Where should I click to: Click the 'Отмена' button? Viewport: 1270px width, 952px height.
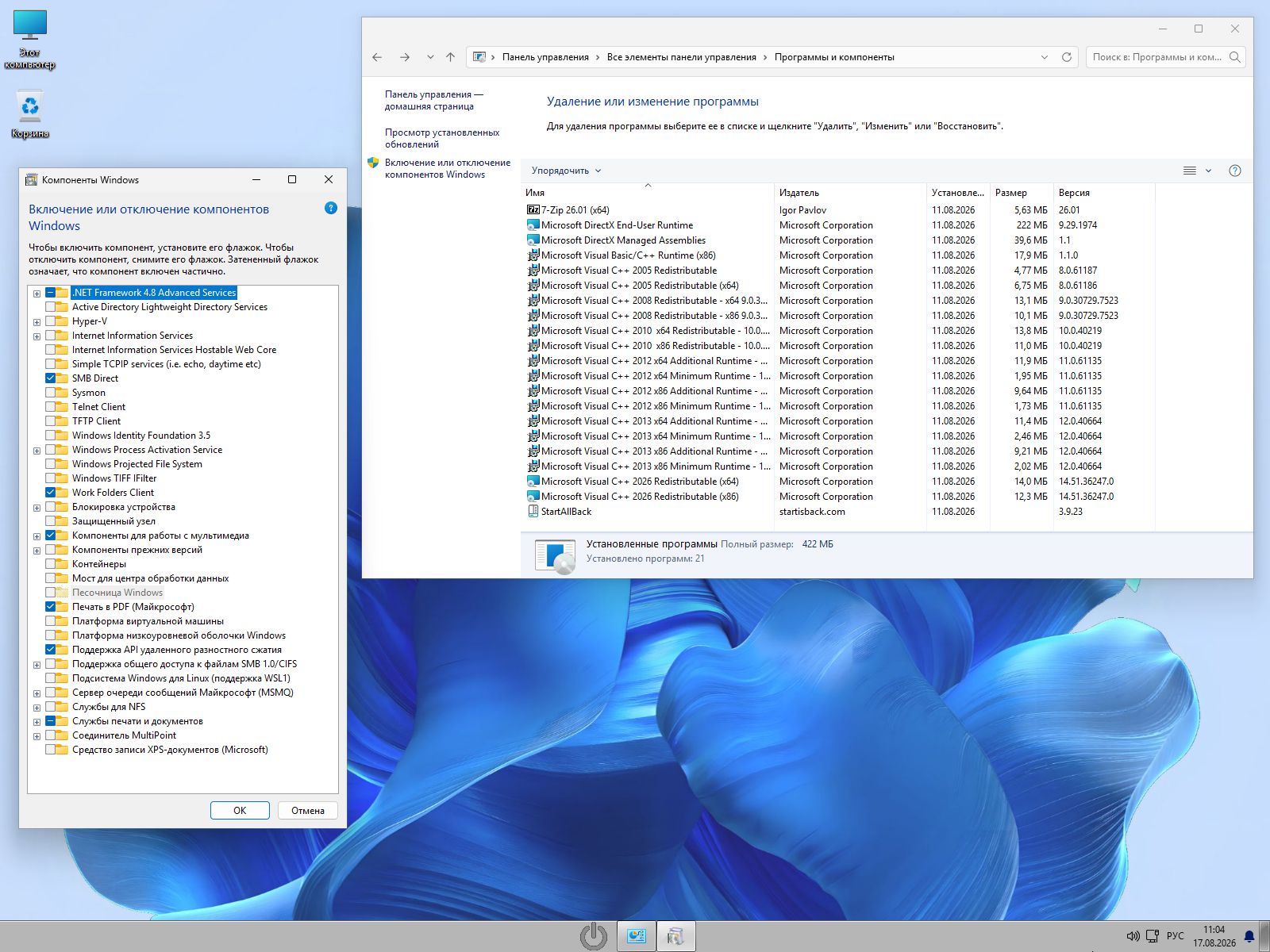[308, 811]
